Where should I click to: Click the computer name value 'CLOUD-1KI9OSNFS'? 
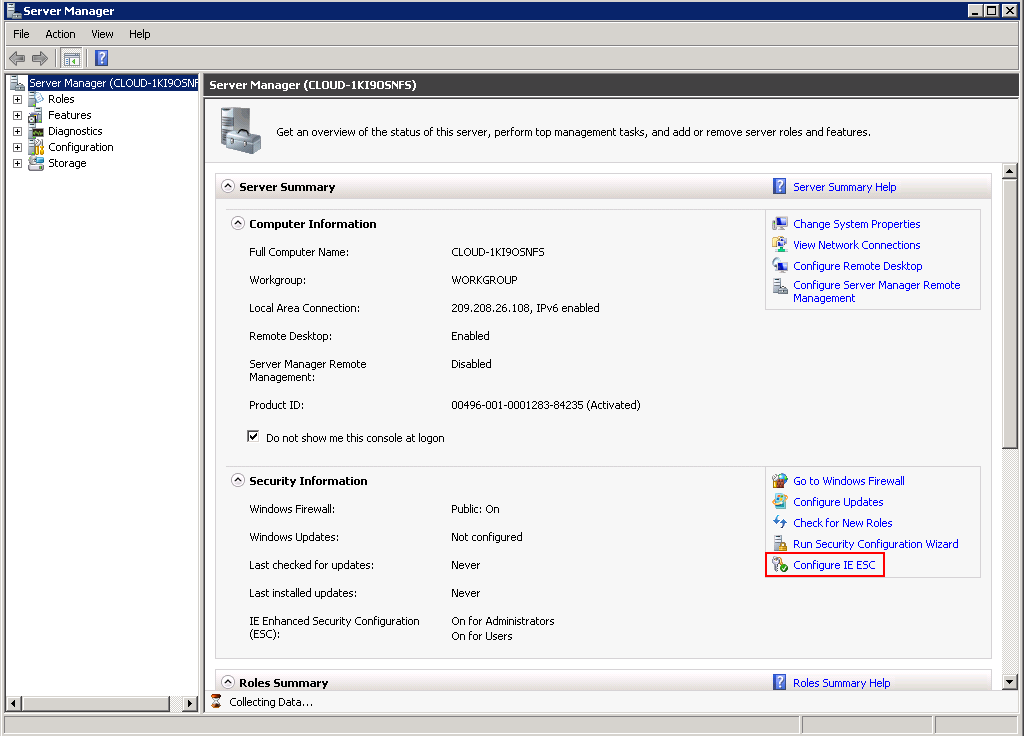click(x=498, y=252)
